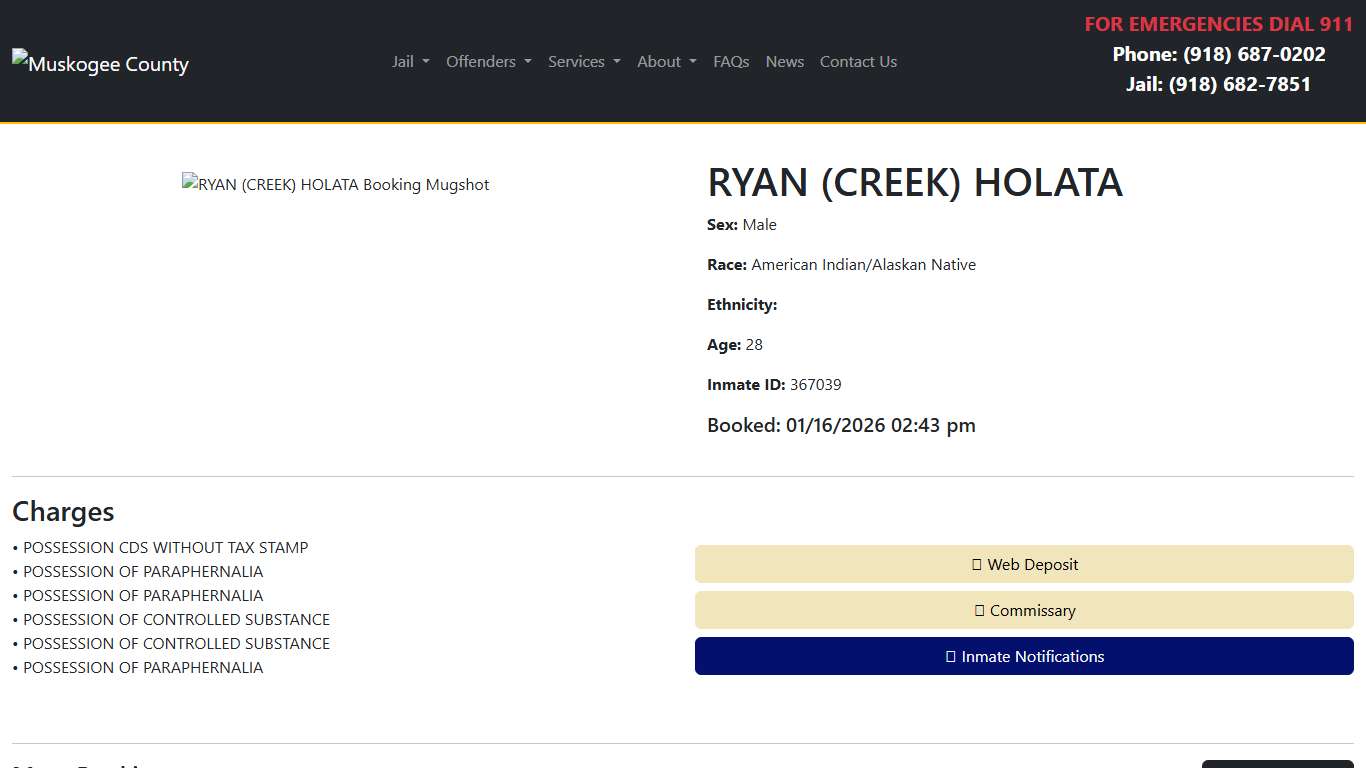Select FAQs in the navigation bar

click(731, 61)
